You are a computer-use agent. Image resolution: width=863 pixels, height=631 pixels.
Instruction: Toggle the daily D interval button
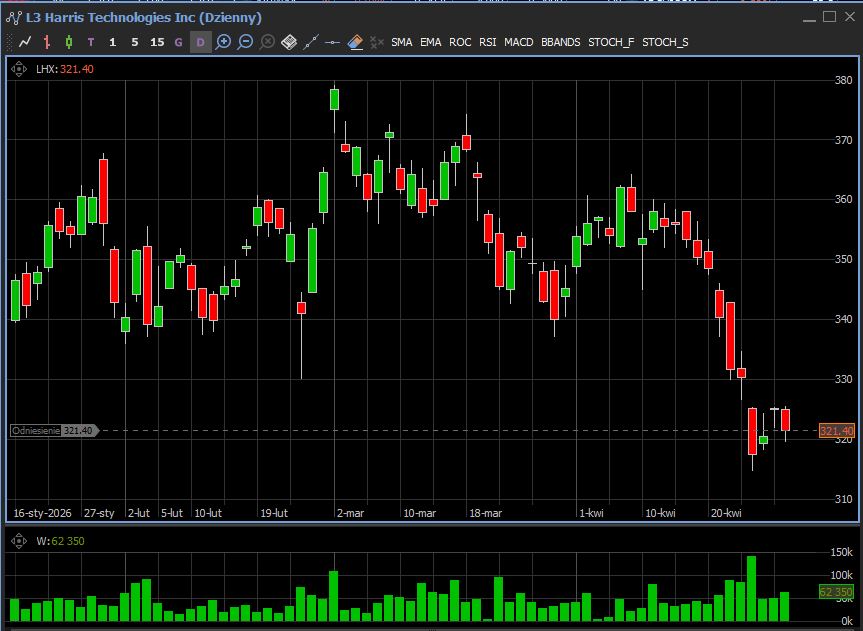201,42
